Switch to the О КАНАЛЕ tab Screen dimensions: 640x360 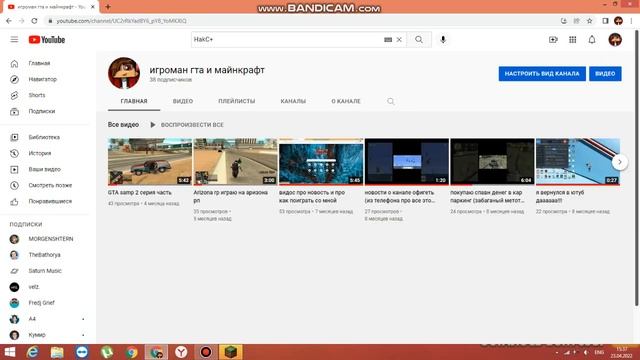click(x=346, y=101)
